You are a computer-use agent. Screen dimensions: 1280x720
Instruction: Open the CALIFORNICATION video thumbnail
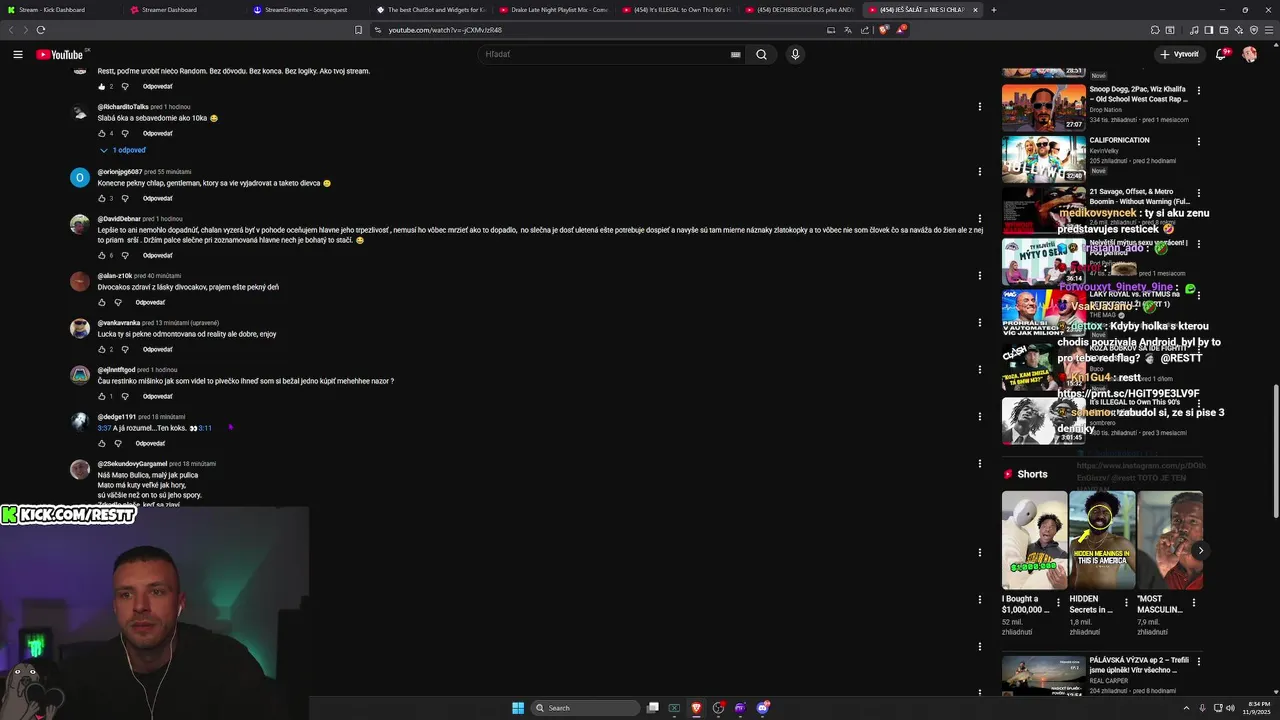point(1043,158)
